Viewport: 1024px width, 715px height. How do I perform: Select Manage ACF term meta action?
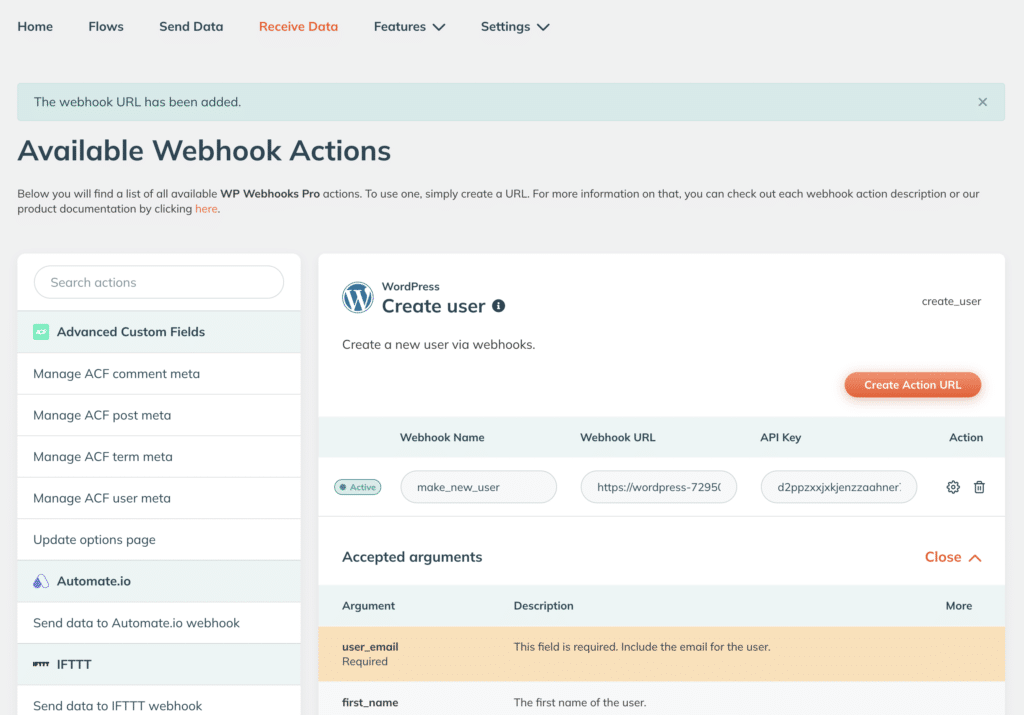pyautogui.click(x=159, y=456)
